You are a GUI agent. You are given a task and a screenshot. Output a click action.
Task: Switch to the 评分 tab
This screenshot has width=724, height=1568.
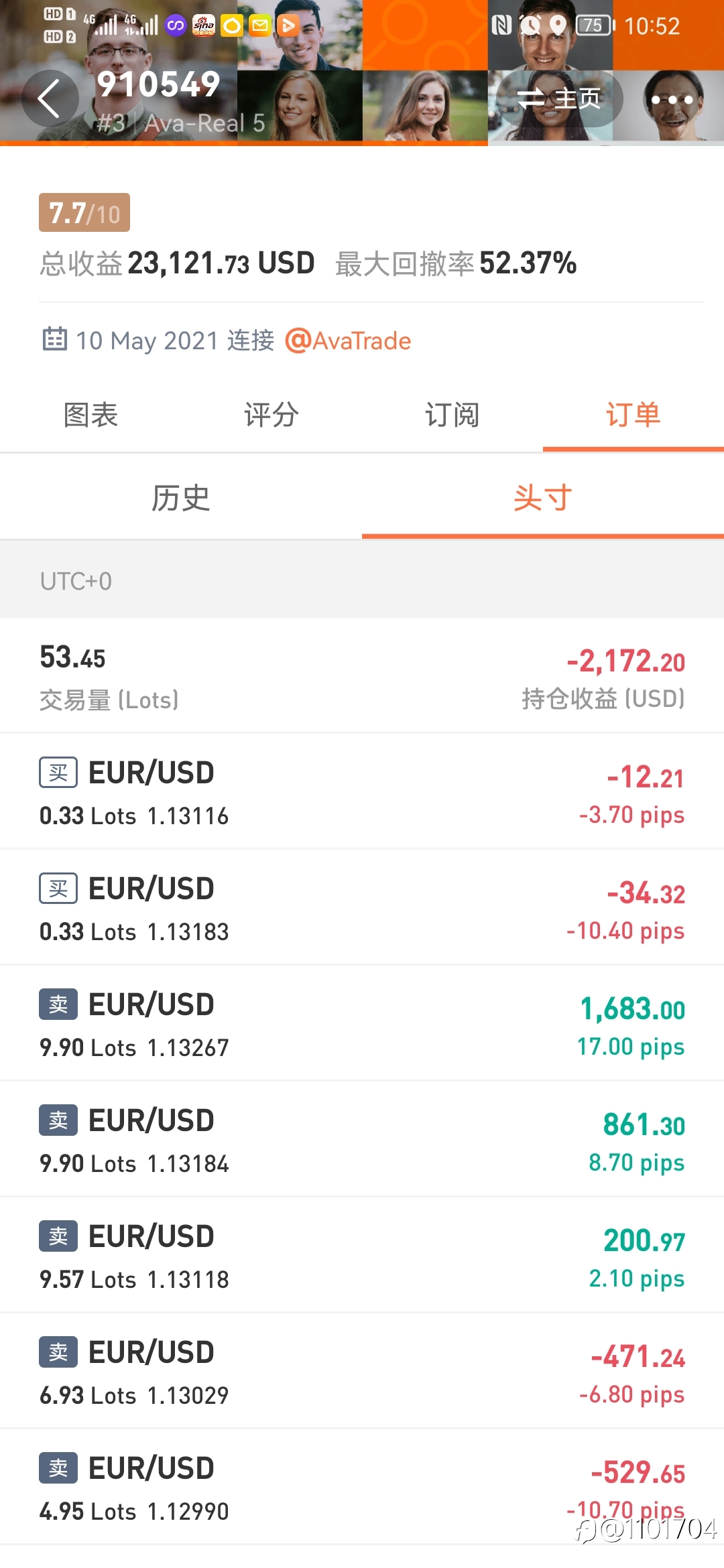(x=271, y=415)
